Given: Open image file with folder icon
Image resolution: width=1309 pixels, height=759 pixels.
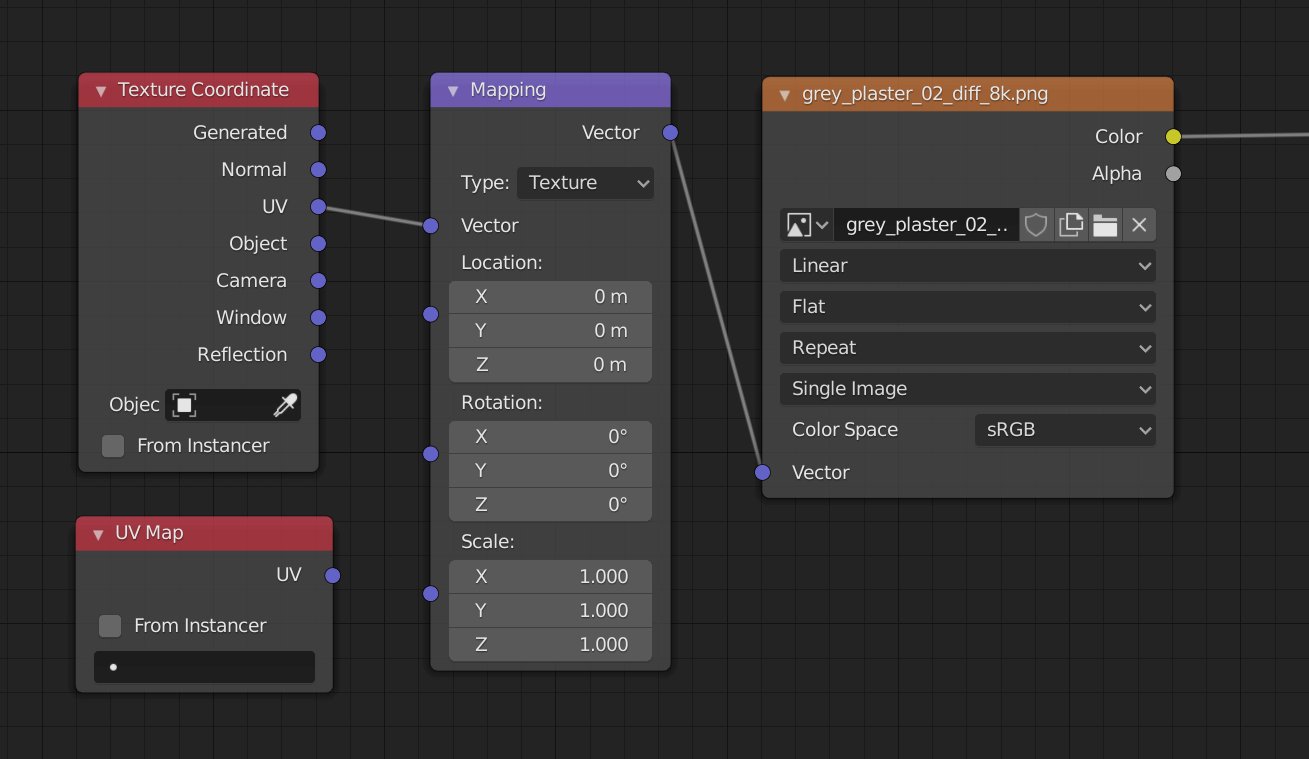Looking at the screenshot, I should [x=1105, y=225].
